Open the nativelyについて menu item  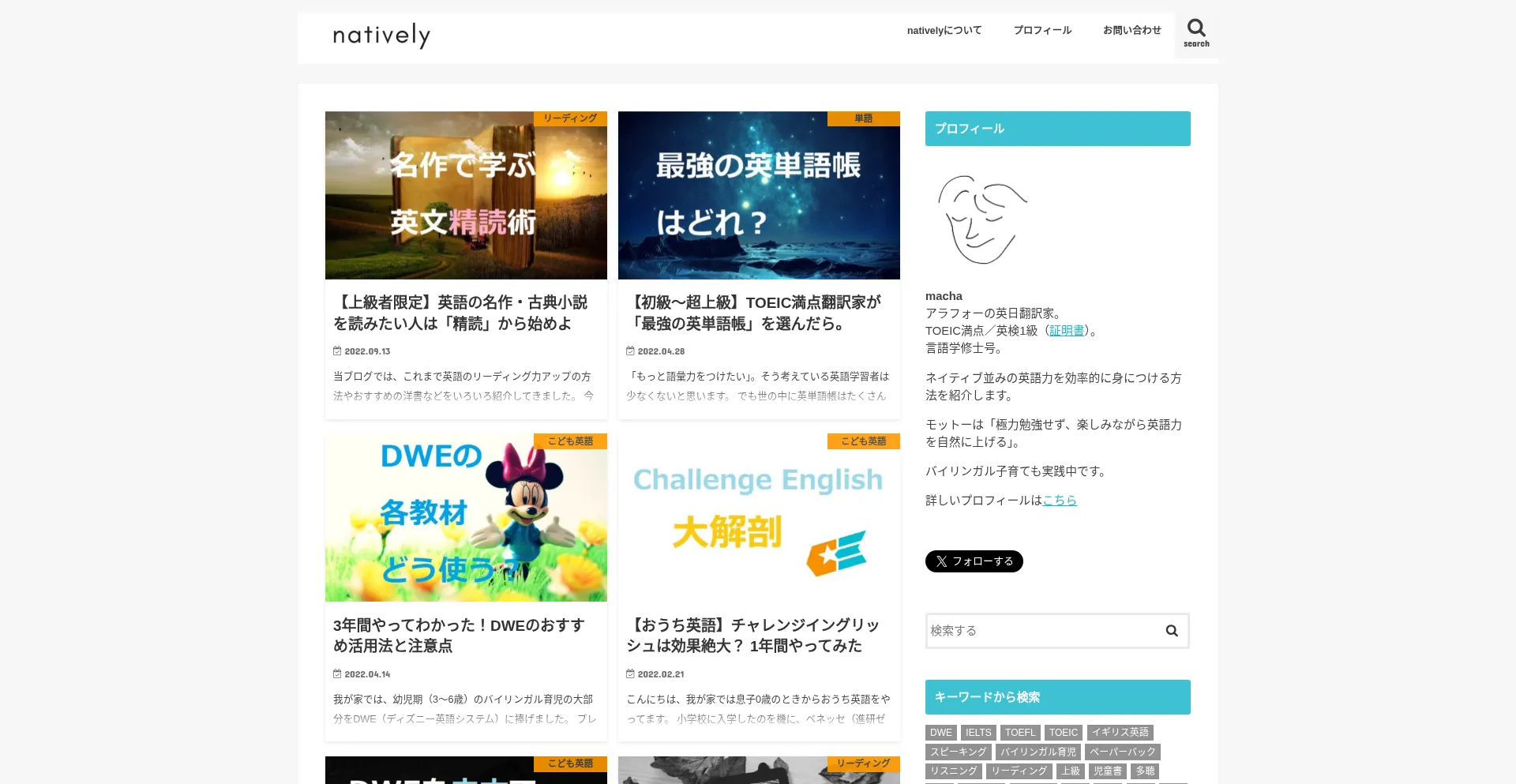click(944, 30)
